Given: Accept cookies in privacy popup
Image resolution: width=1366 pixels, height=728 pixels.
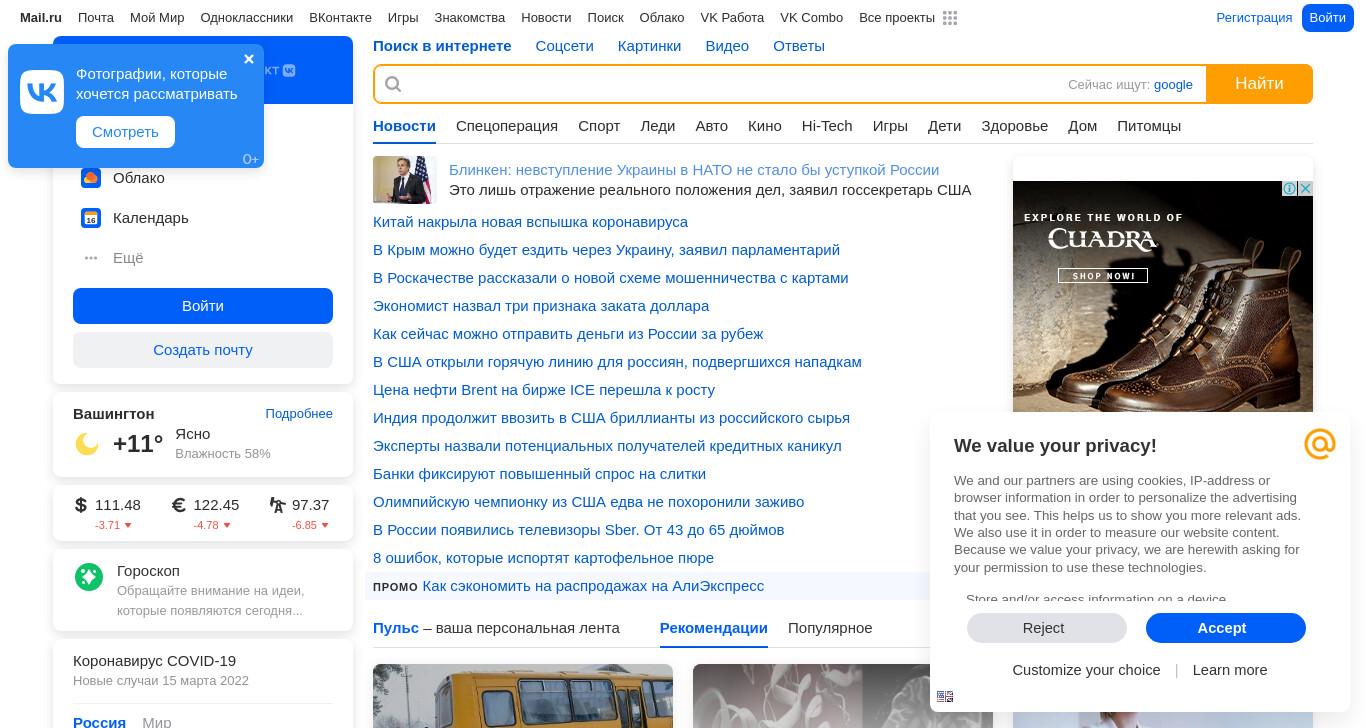Looking at the screenshot, I should click(x=1226, y=628).
